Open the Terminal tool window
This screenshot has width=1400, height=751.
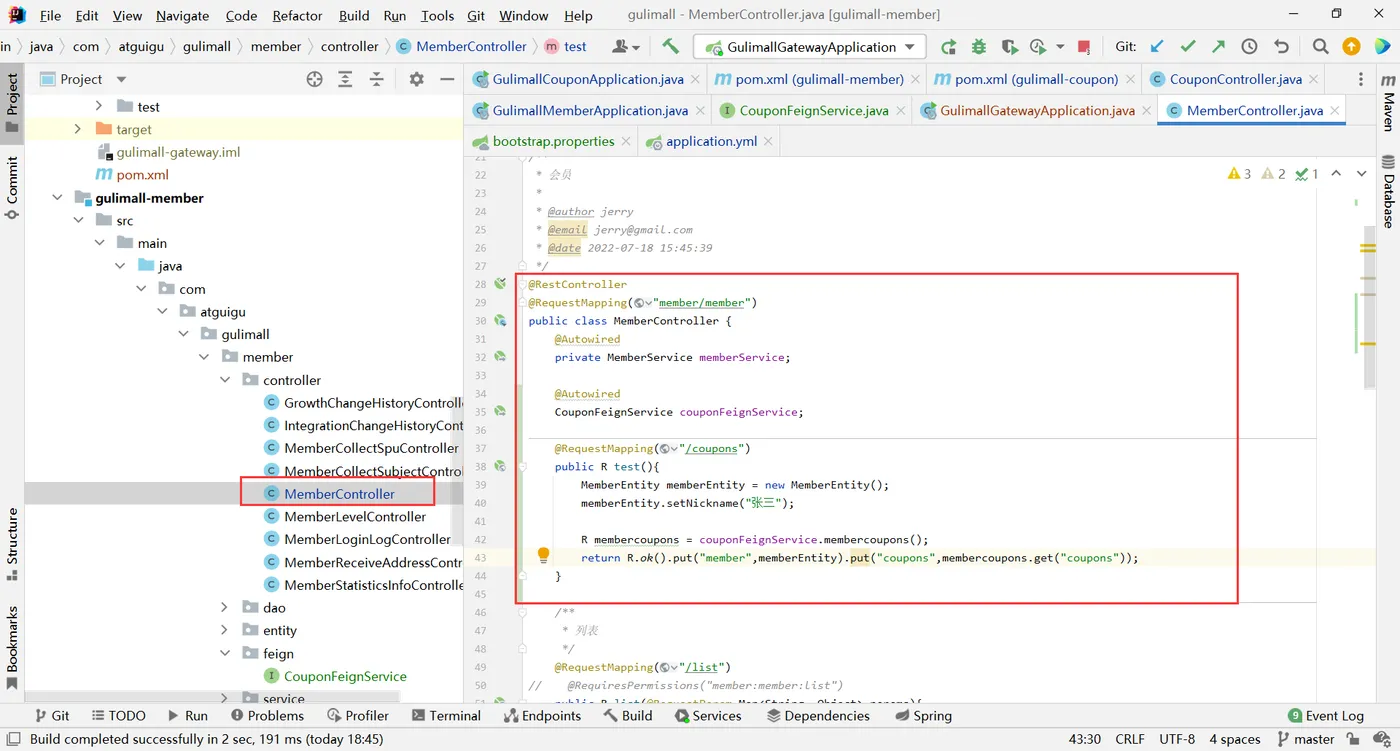[x=446, y=715]
